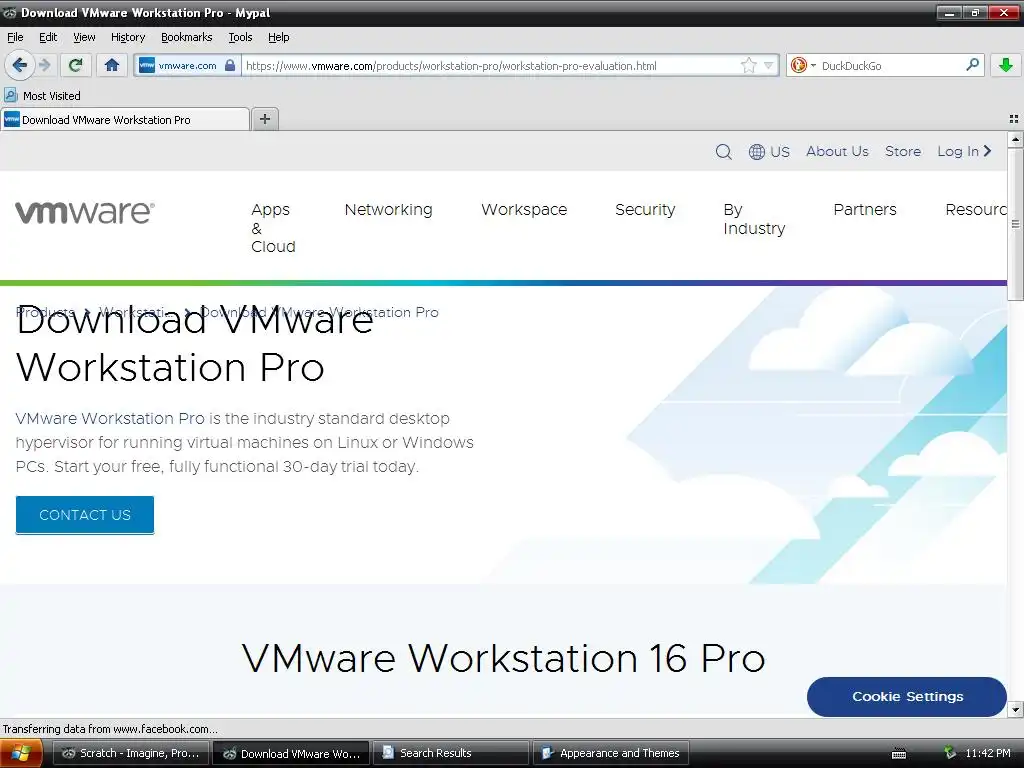This screenshot has width=1024, height=768.
Task: Open the History menu
Action: tap(128, 37)
